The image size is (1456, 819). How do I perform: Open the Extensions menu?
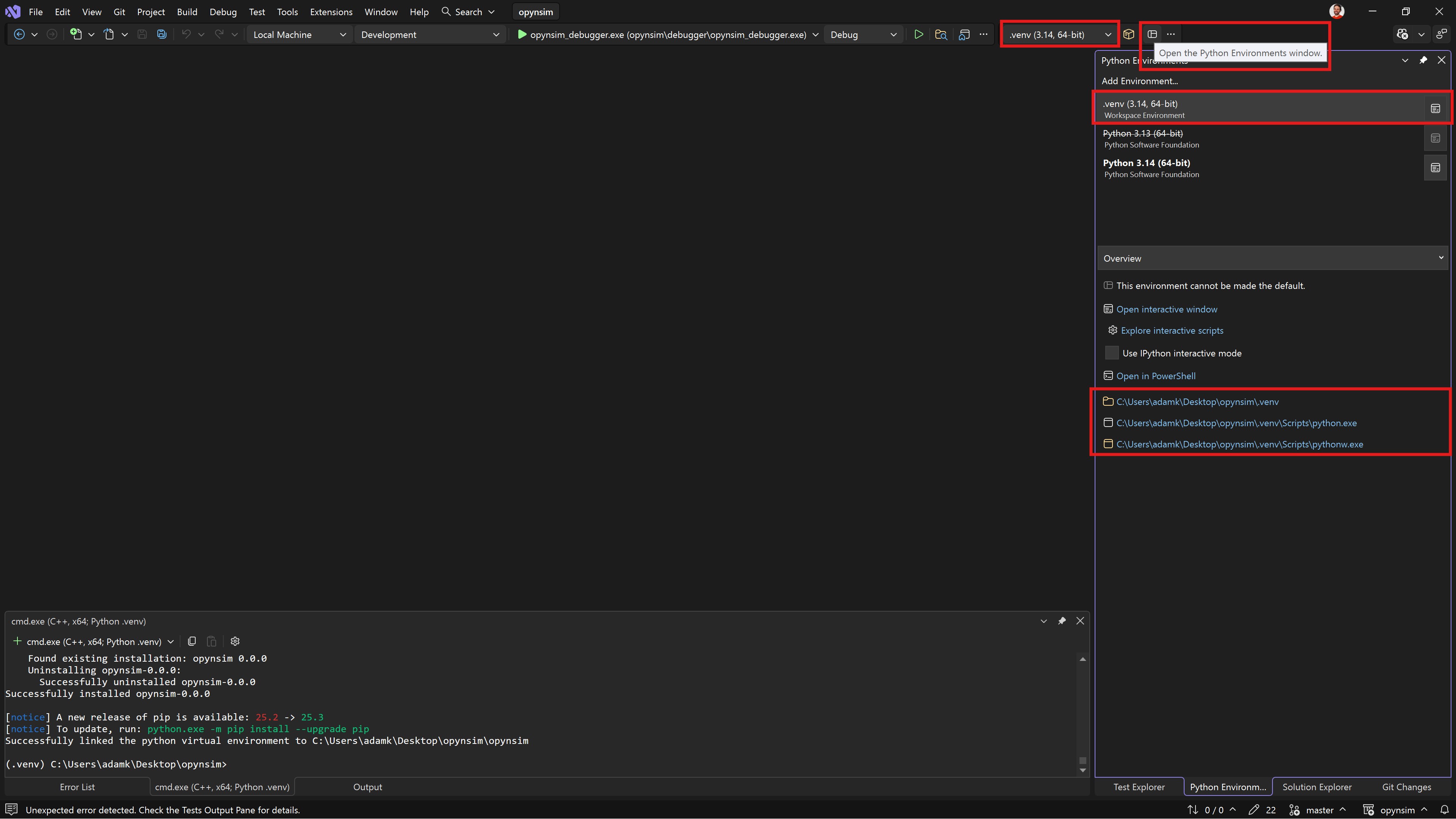(x=331, y=12)
